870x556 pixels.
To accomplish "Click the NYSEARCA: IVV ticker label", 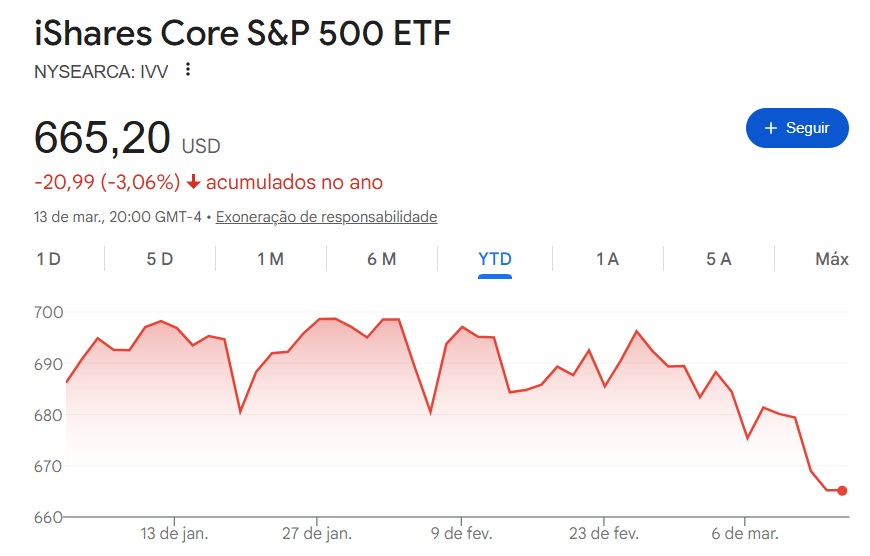I will [x=101, y=71].
